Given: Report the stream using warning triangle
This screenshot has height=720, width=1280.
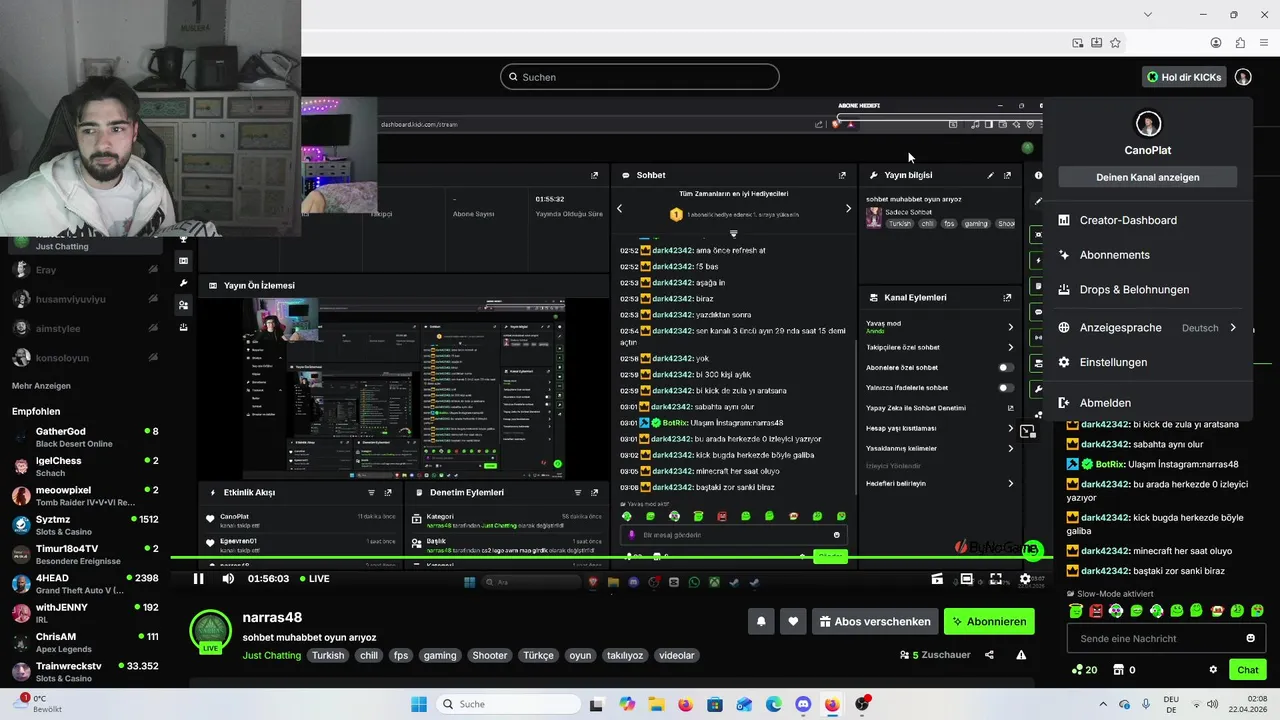Looking at the screenshot, I should [1021, 655].
